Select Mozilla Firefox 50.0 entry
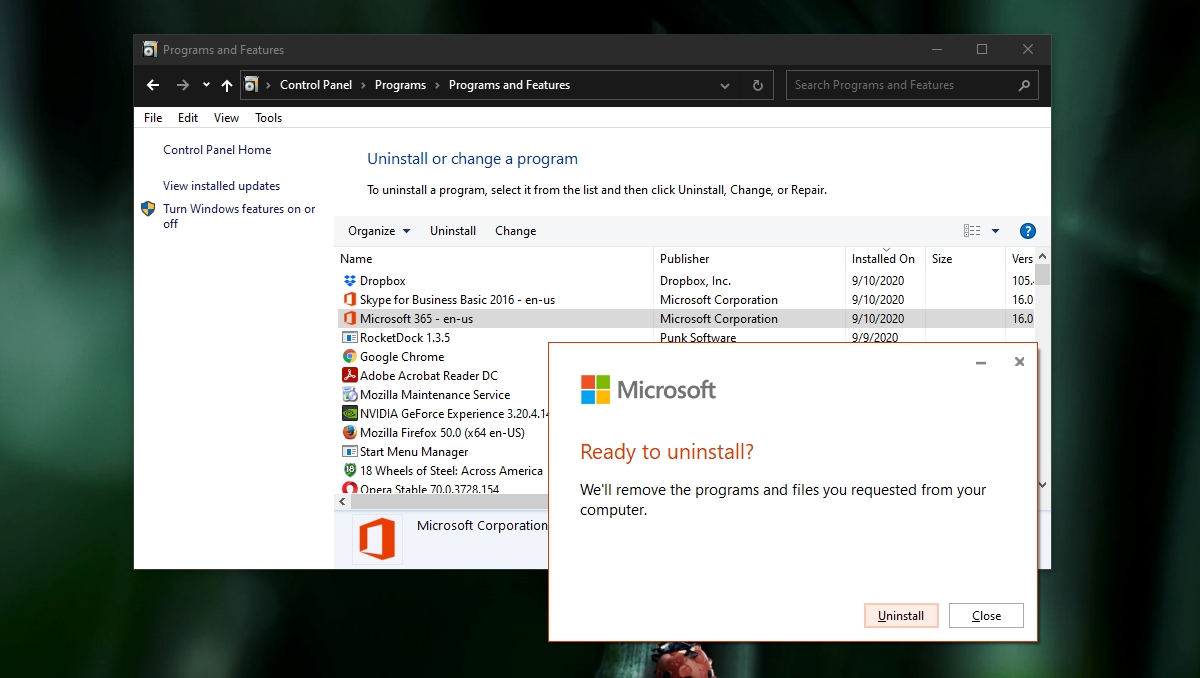 point(442,433)
